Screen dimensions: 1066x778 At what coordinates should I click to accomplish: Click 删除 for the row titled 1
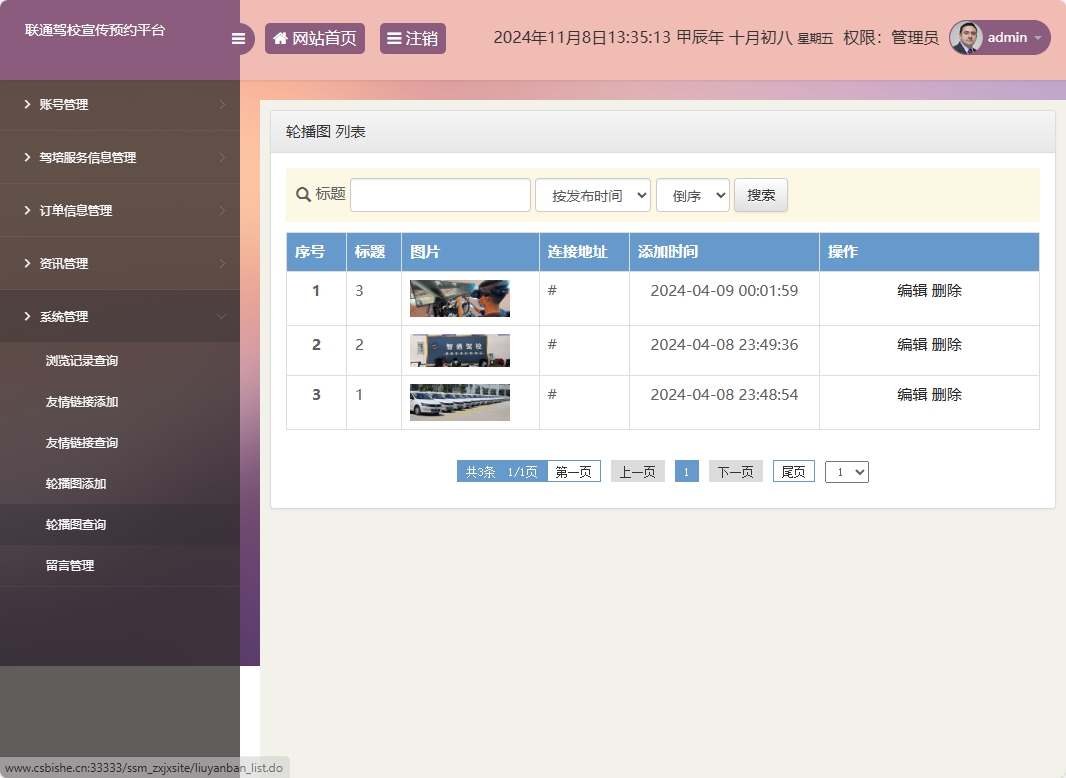(x=947, y=395)
